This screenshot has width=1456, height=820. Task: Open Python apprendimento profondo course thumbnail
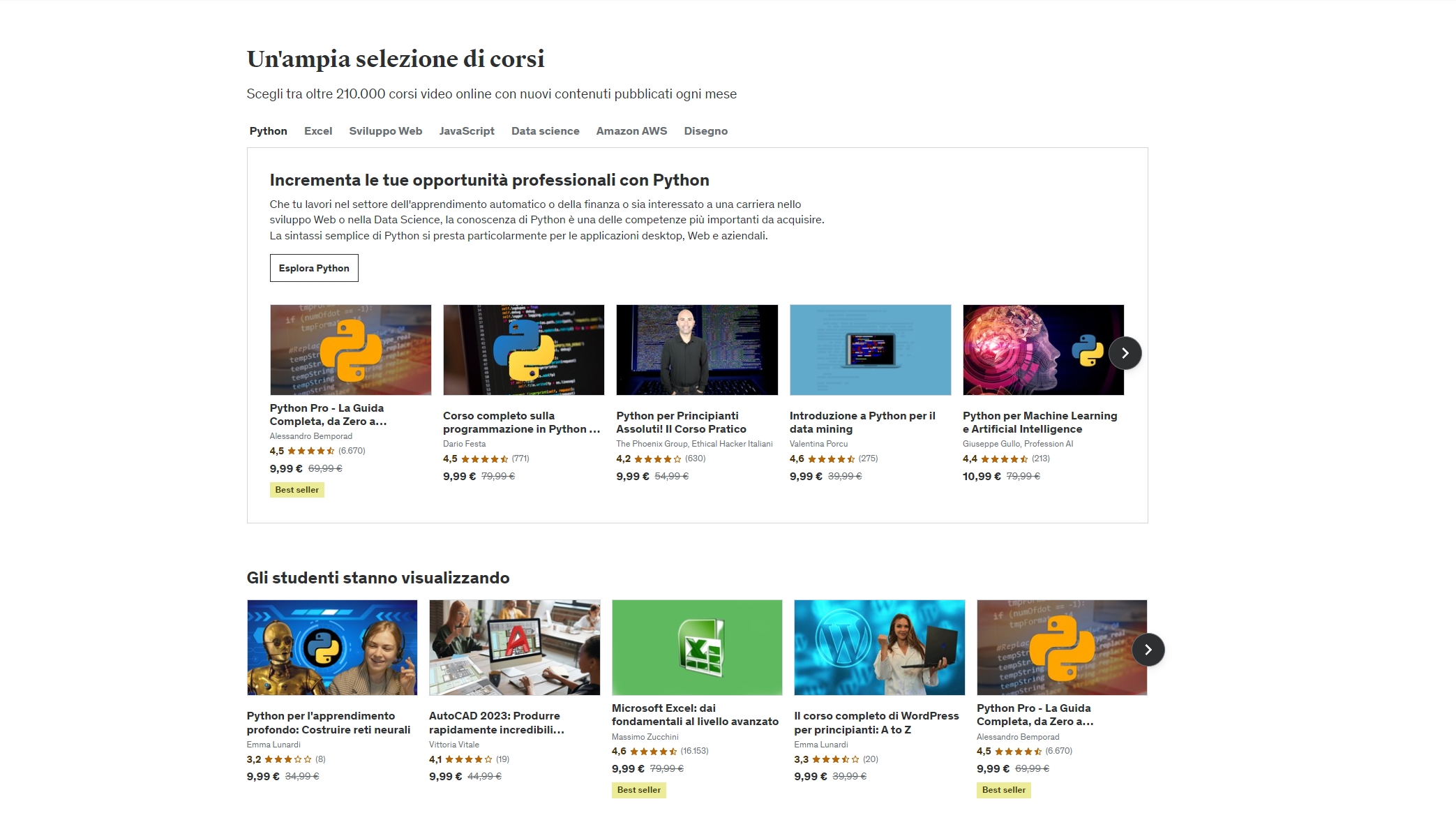point(332,648)
